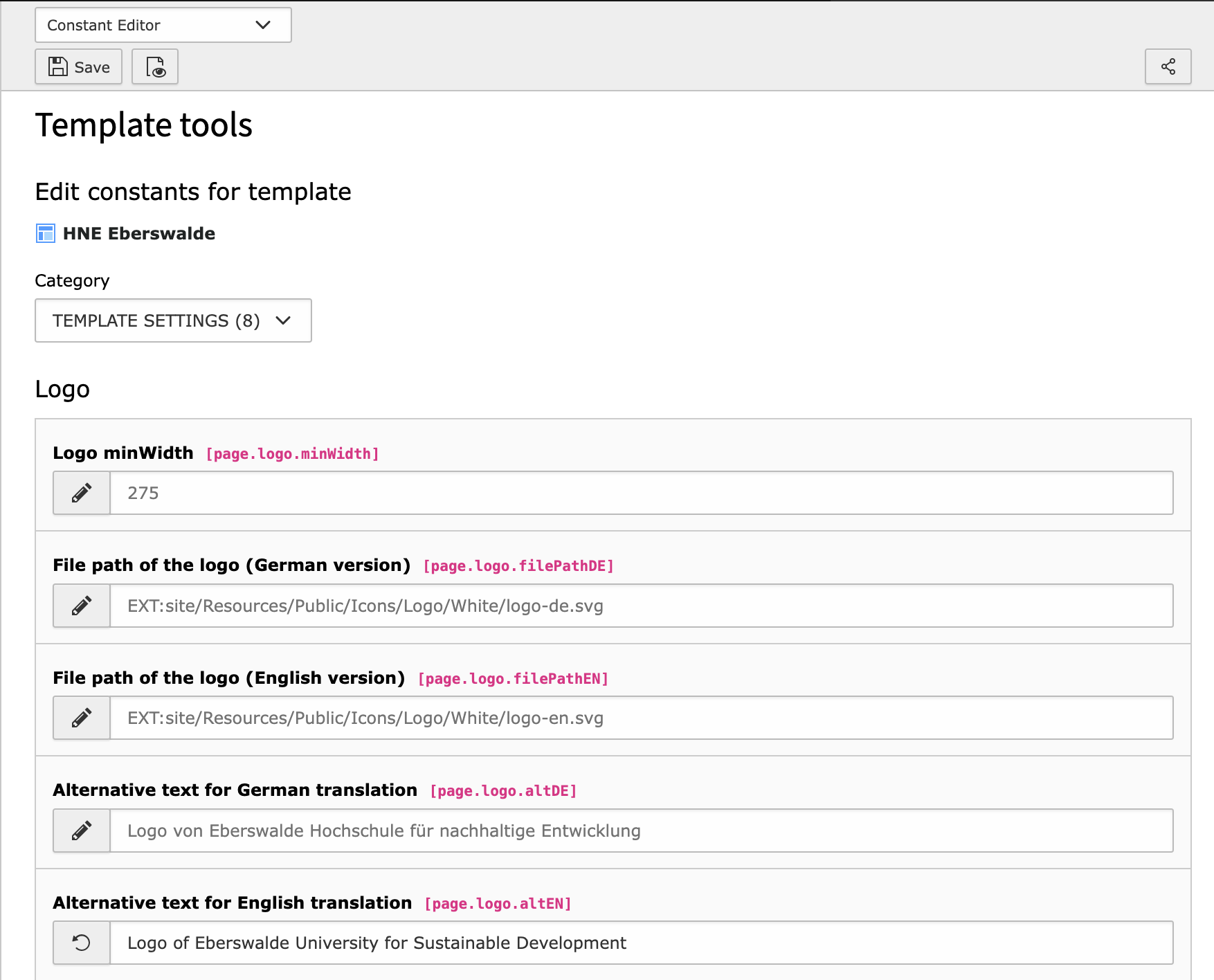Focus the English alternative text field
Image resolution: width=1214 pixels, height=980 pixels.
point(641,943)
